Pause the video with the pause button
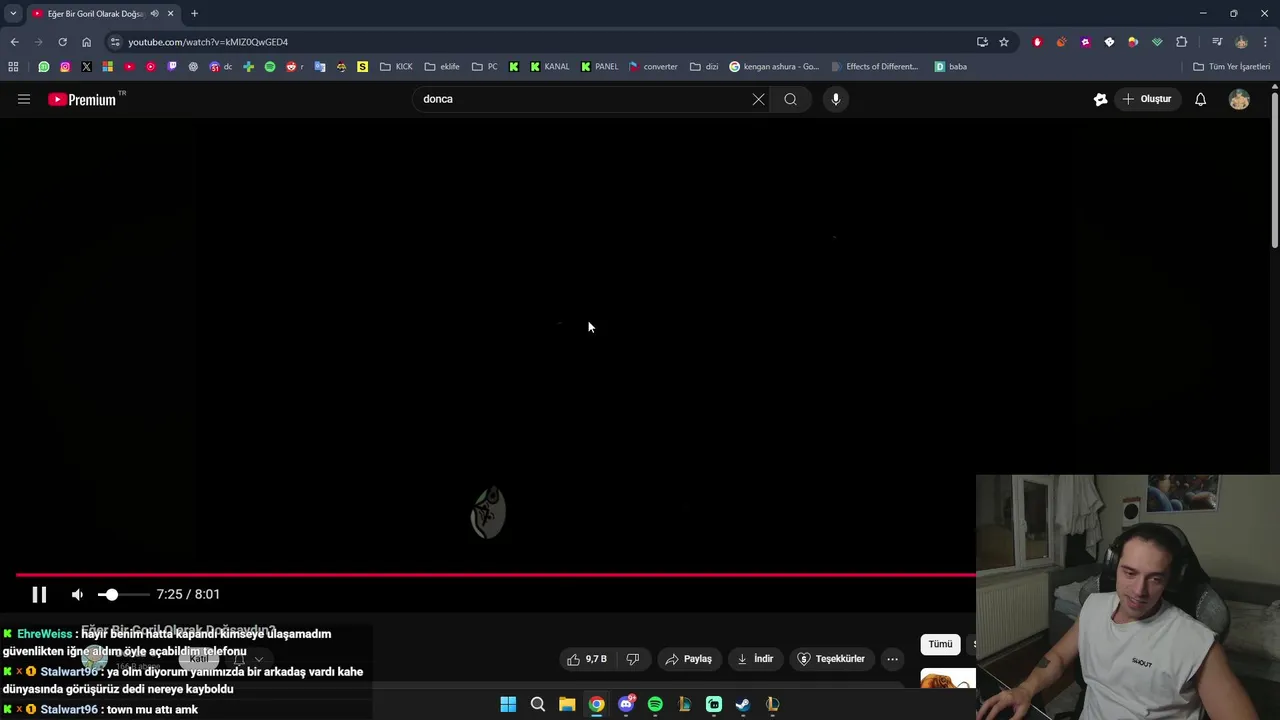Screen dimensions: 1280x720 point(39,595)
